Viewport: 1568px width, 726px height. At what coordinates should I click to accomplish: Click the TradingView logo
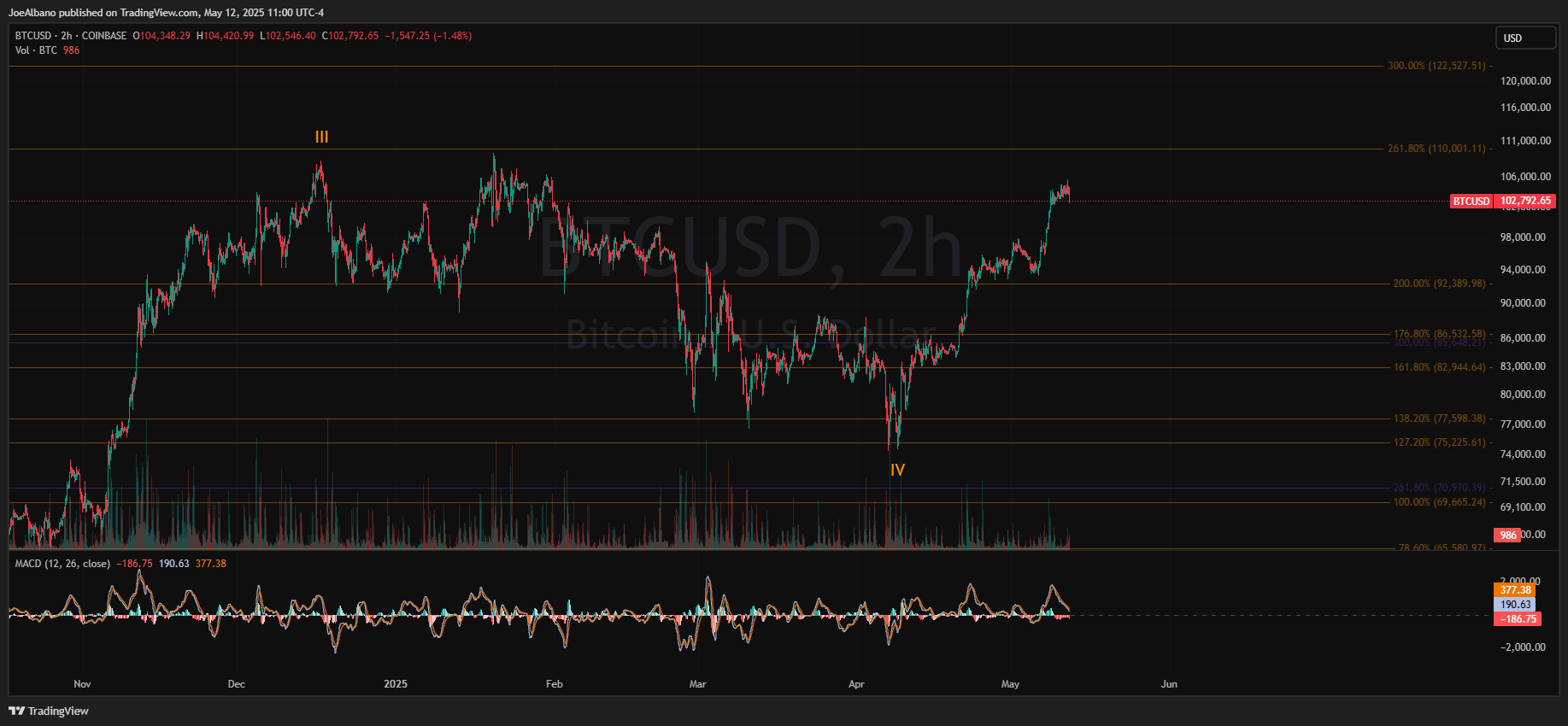coord(49,711)
